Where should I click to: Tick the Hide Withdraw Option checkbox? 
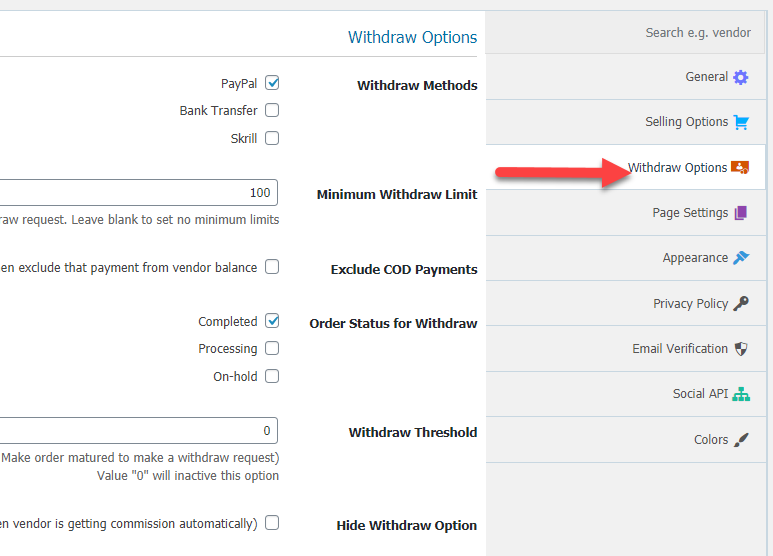click(x=272, y=522)
